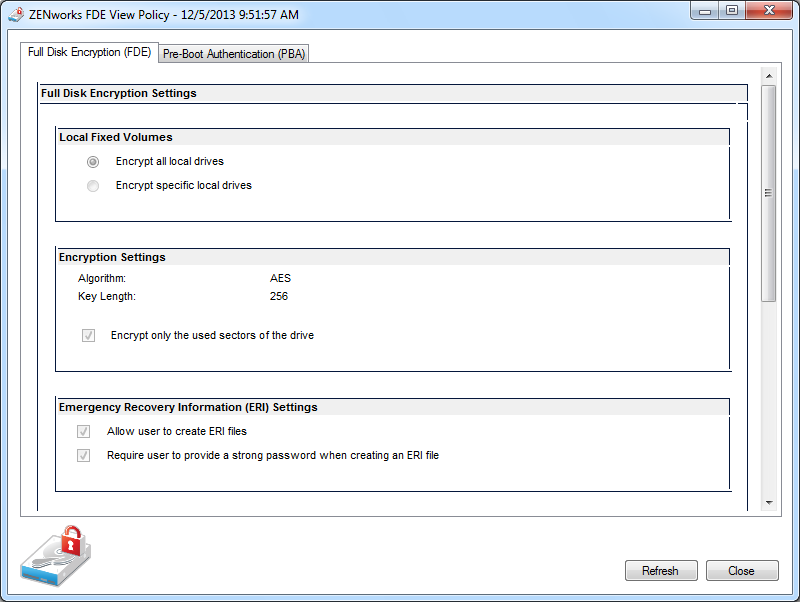This screenshot has width=801, height=603.
Task: Toggle Allow user to create ERI files
Action: 84,432
